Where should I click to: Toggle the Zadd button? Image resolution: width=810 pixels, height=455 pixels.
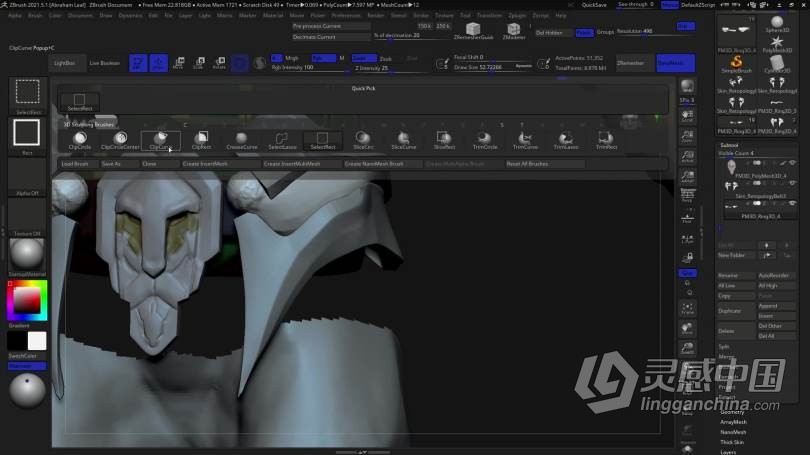click(x=364, y=58)
